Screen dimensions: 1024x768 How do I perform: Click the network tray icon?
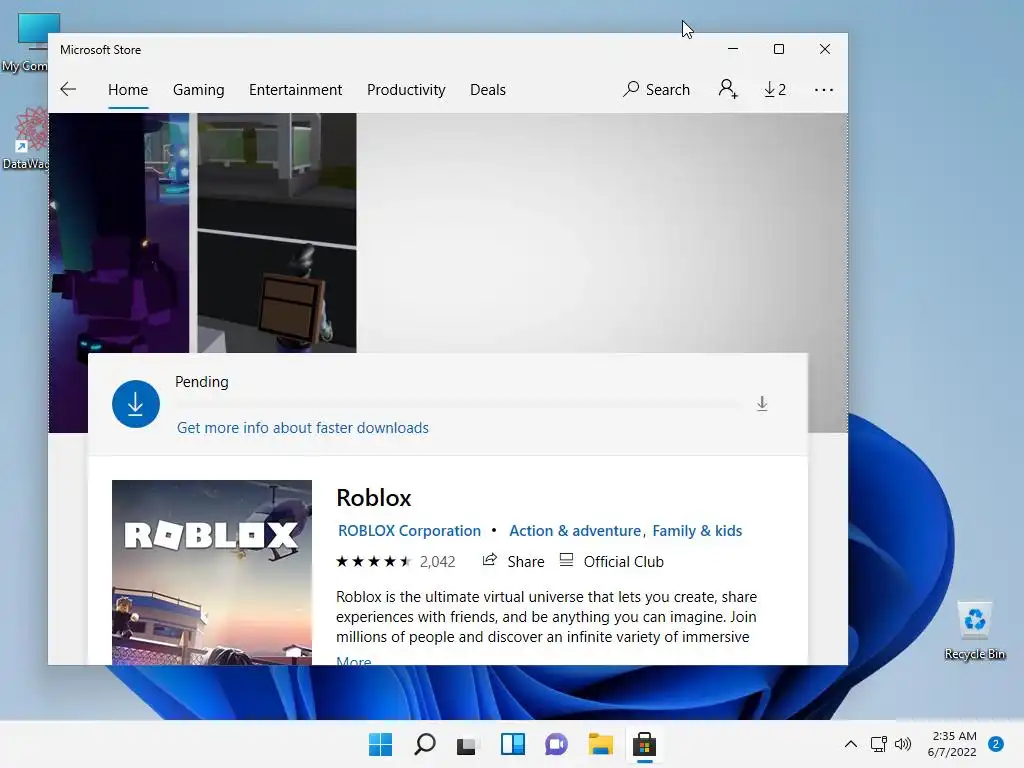coord(879,744)
